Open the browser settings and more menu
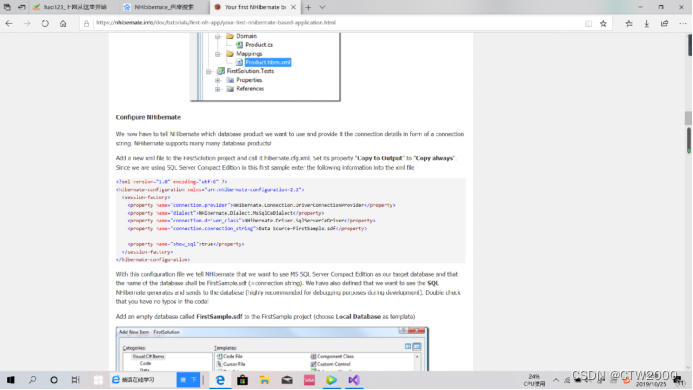Screen dimensions: 693x390 tap(683, 24)
